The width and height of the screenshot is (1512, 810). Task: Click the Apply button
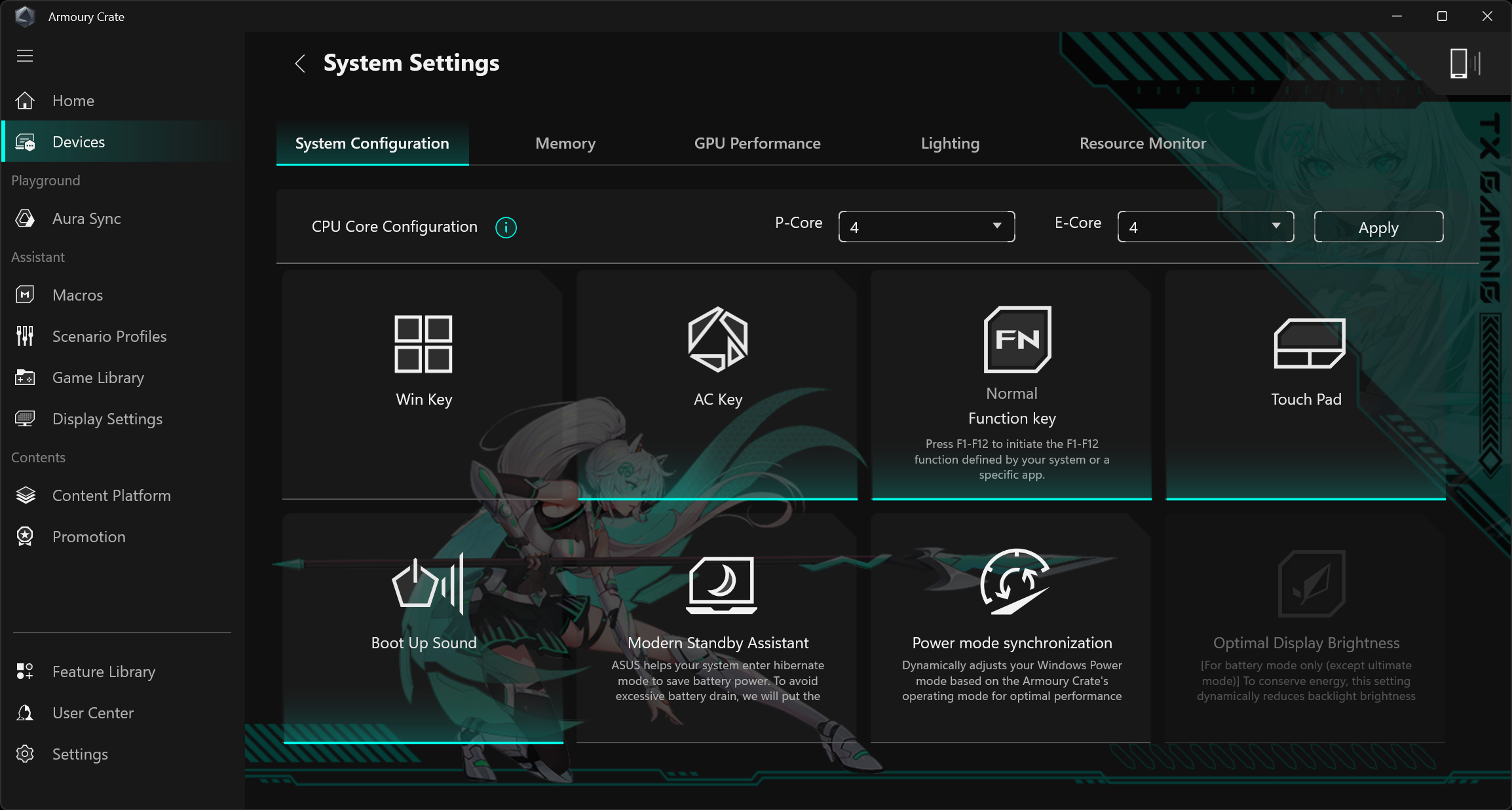[1378, 227]
